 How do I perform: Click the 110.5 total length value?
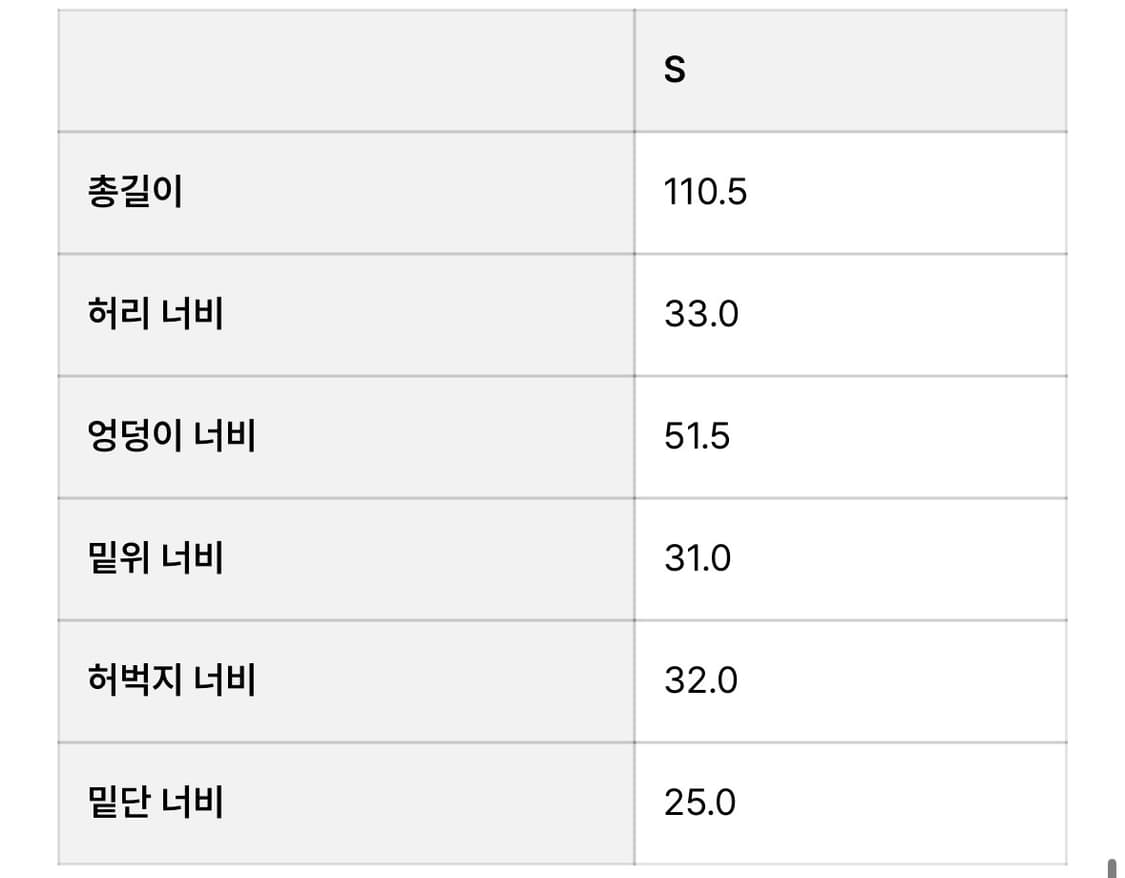click(x=705, y=192)
